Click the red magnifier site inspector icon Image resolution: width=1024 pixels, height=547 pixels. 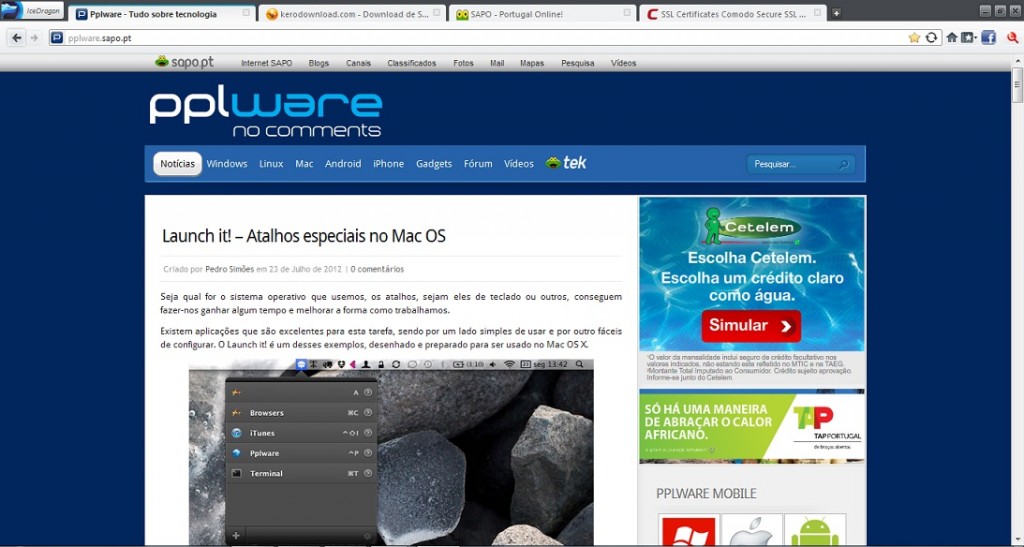(1013, 38)
